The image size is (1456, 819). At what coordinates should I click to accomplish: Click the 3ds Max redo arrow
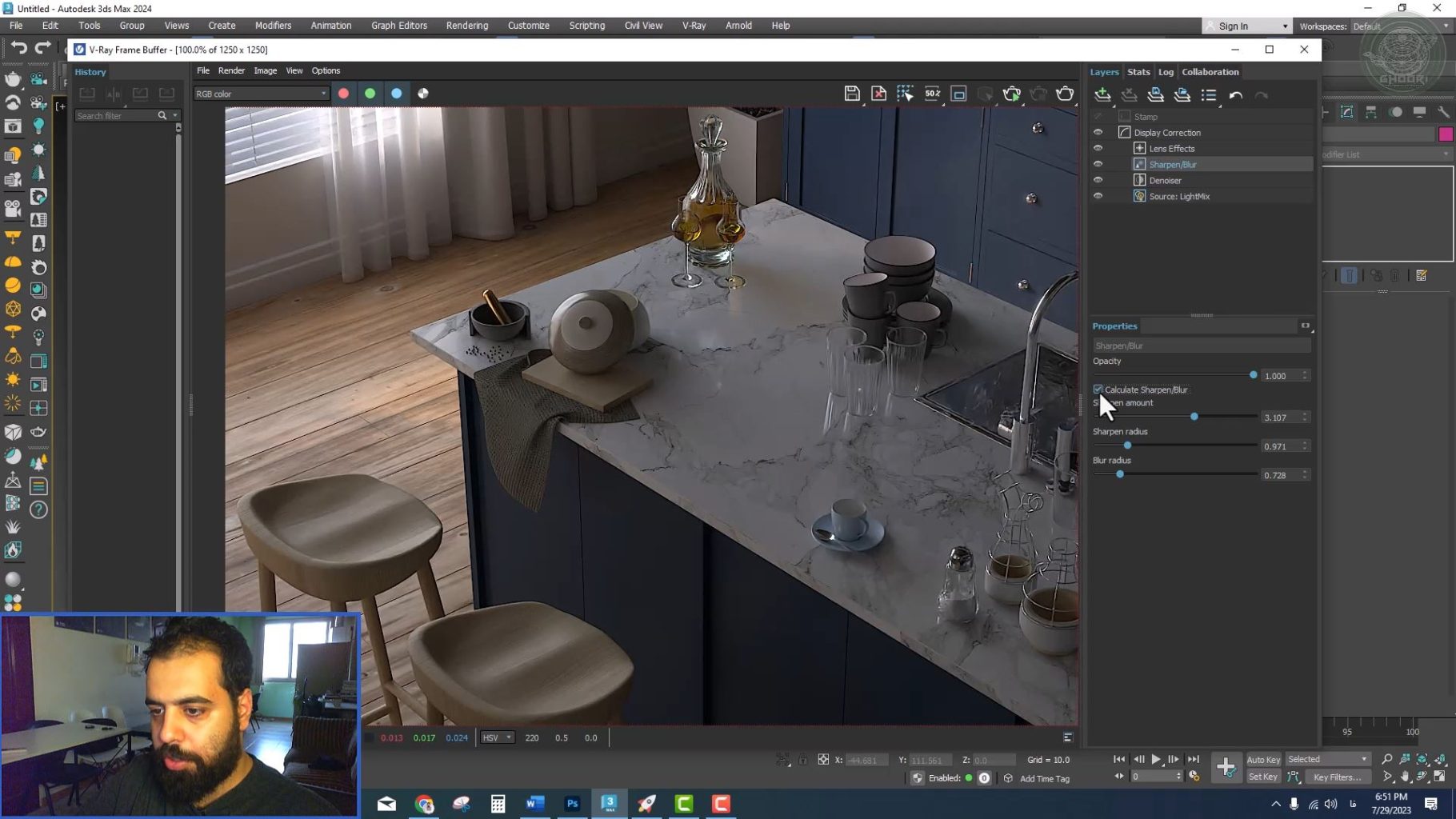[42, 48]
